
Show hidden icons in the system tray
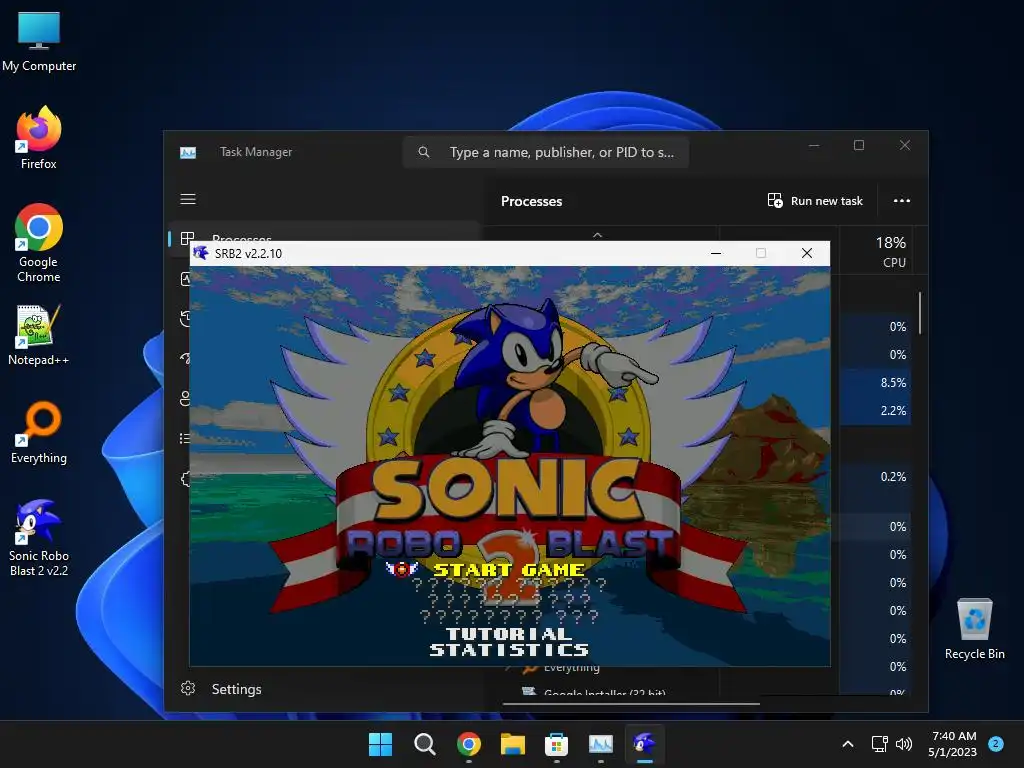[x=848, y=744]
